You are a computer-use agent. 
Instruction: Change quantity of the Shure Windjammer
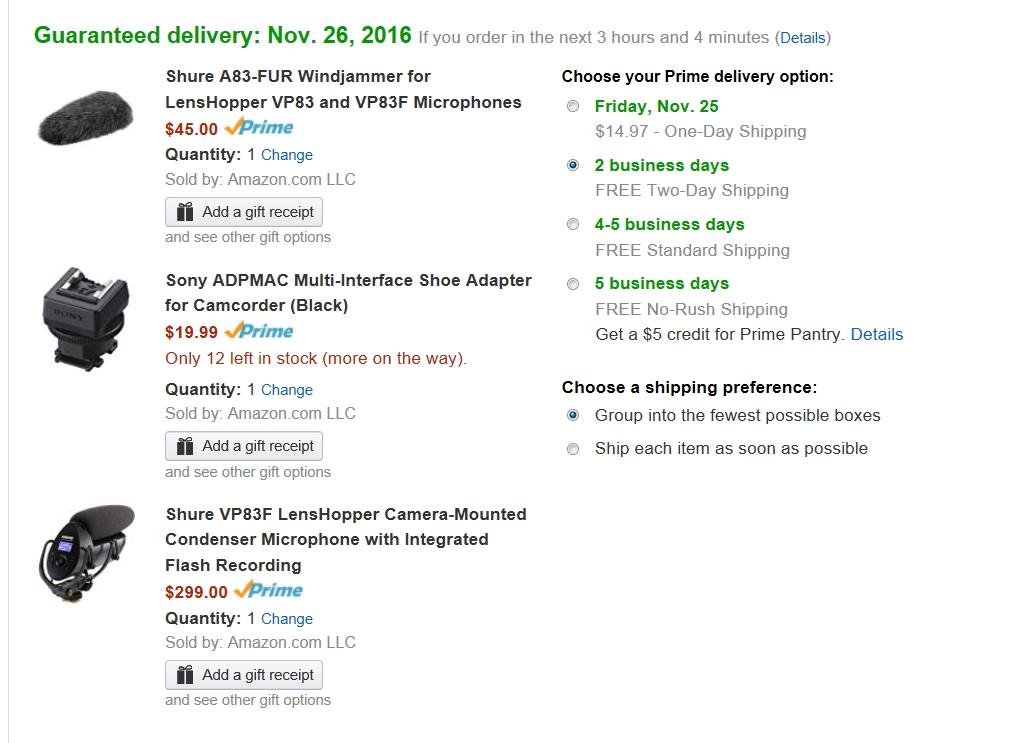click(x=287, y=155)
